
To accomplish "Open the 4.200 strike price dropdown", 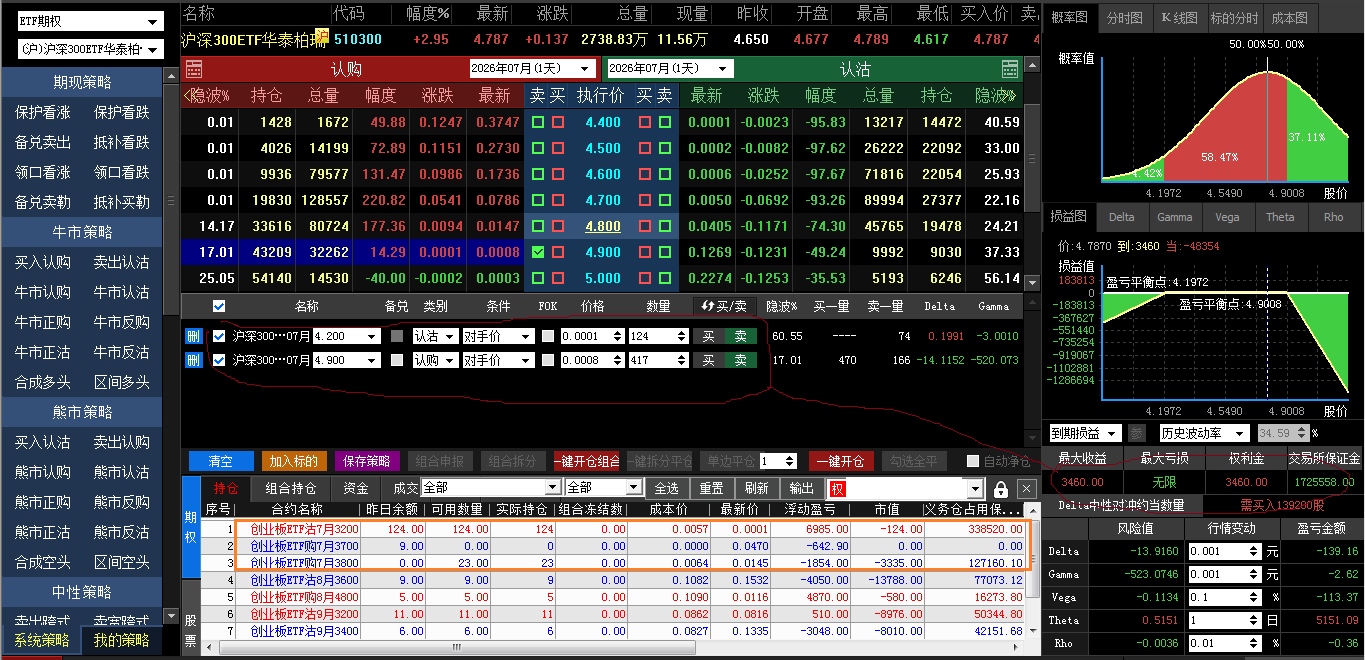I will click(x=346, y=336).
